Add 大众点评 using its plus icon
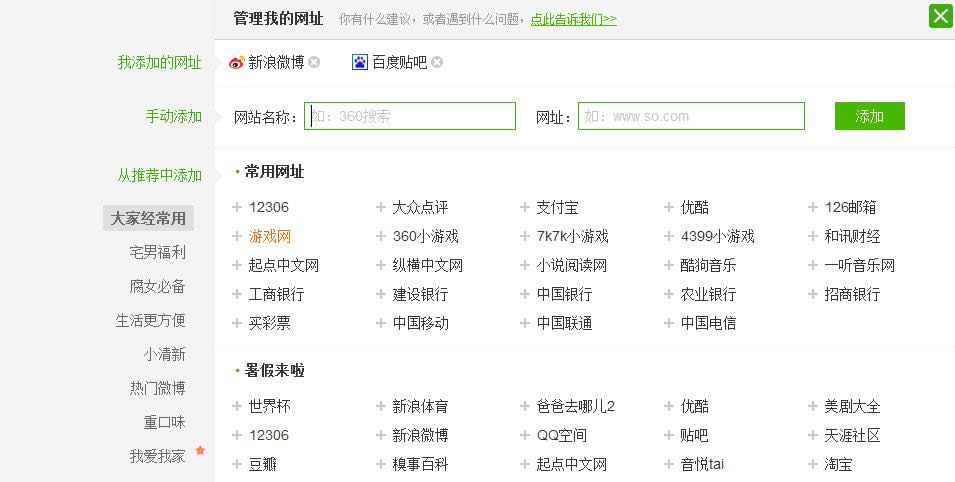955x482 pixels. pyautogui.click(x=381, y=207)
